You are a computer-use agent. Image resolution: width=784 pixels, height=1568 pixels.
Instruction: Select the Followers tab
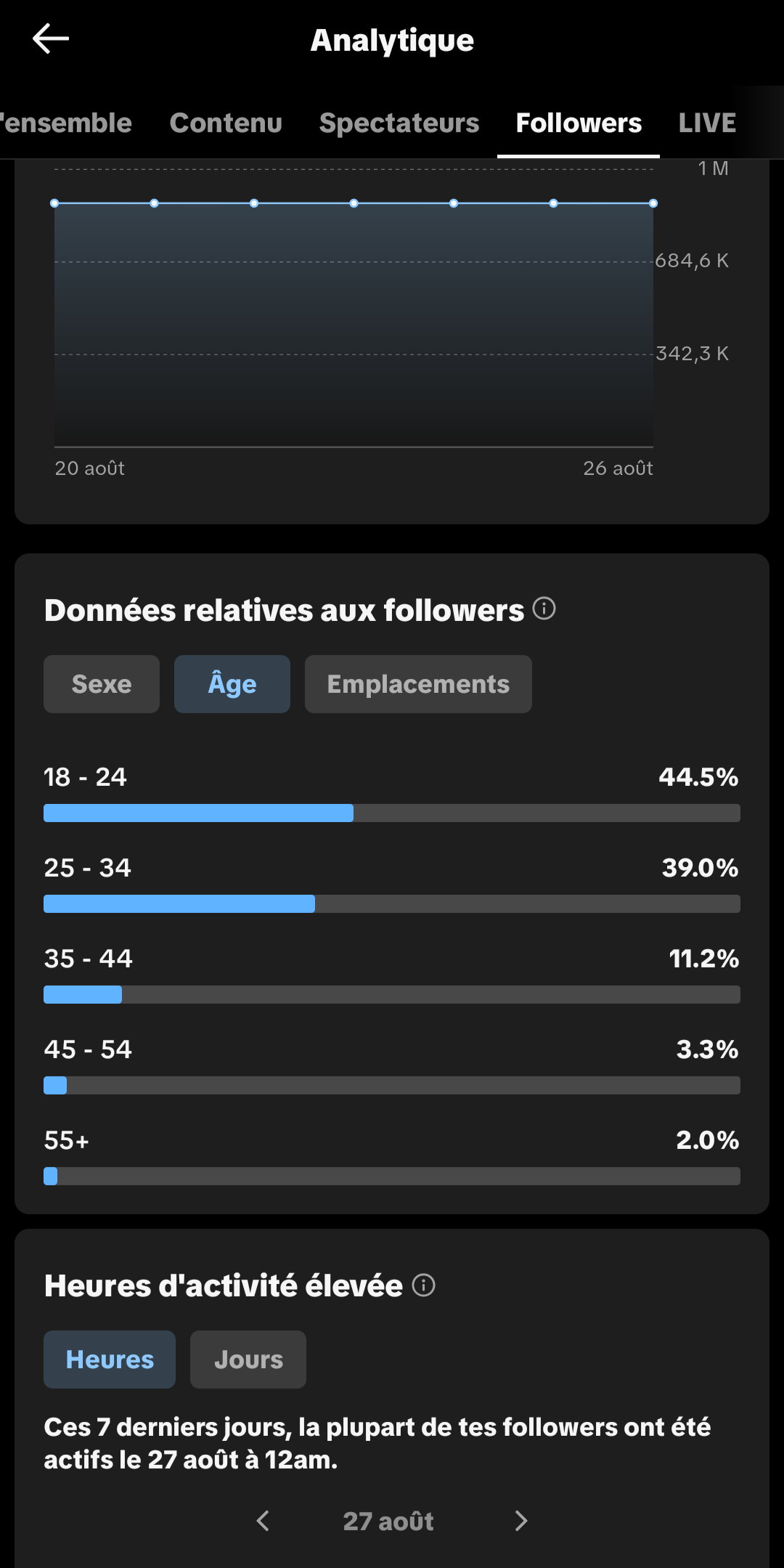click(x=579, y=123)
